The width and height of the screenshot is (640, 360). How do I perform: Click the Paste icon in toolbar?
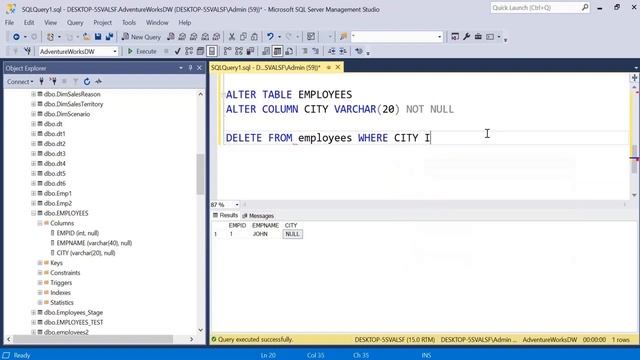click(x=254, y=37)
